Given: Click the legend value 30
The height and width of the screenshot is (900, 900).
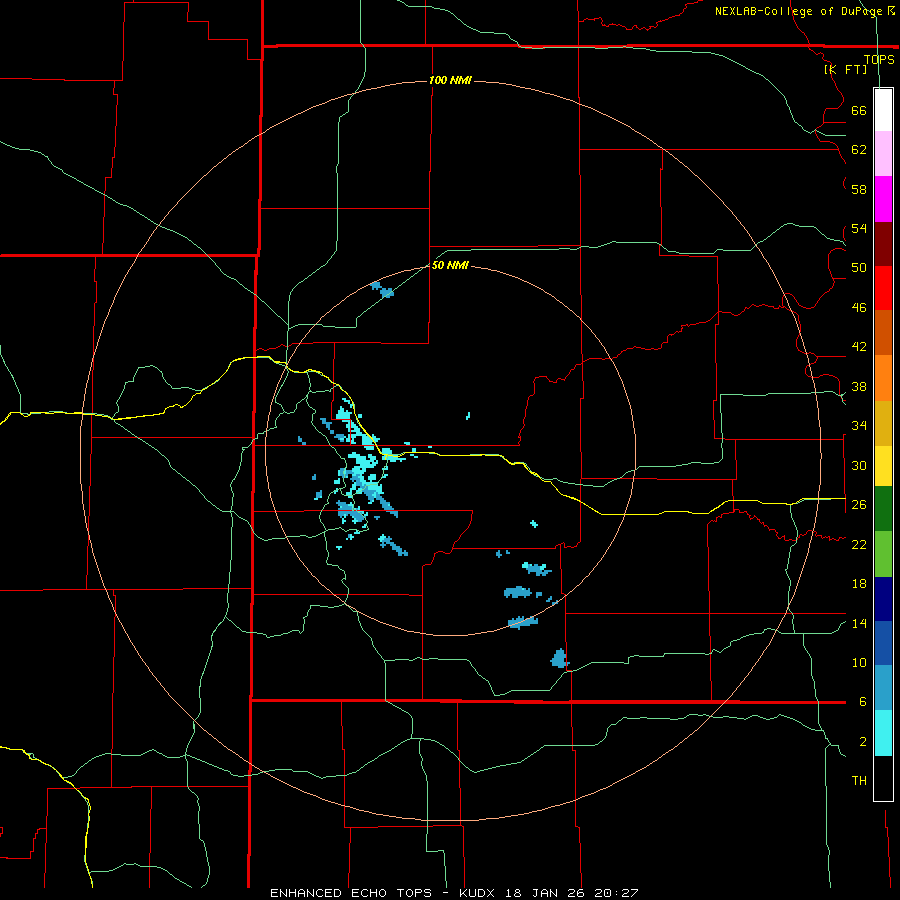Looking at the screenshot, I should [859, 465].
